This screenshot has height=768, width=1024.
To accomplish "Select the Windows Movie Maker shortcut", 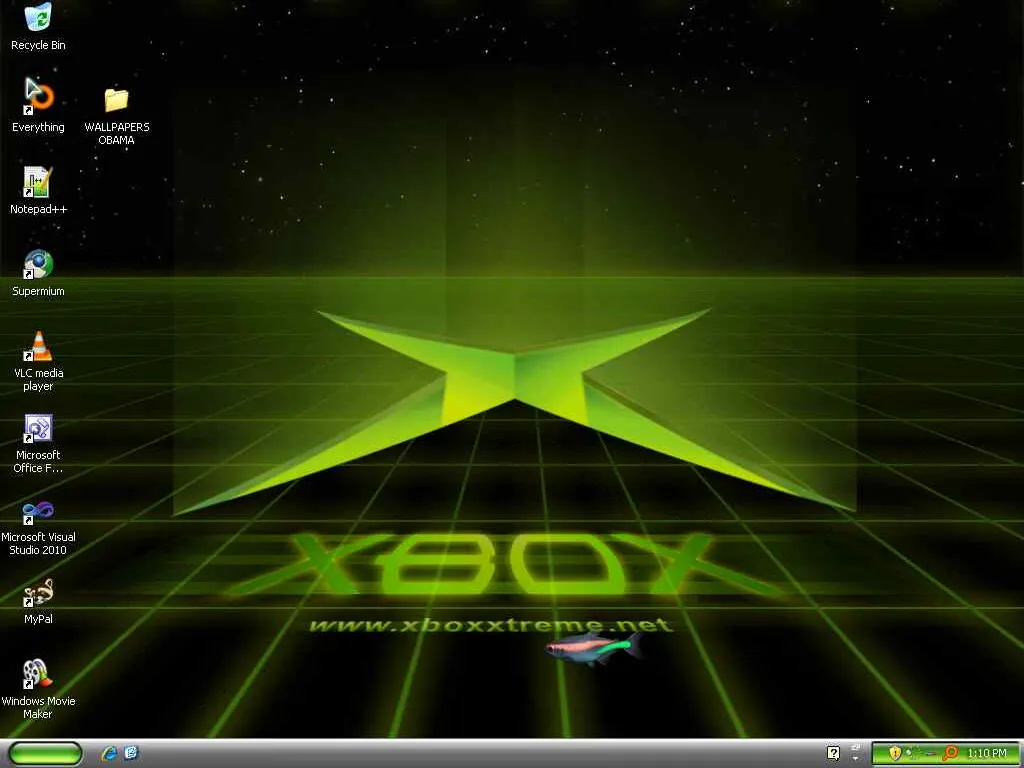I will [x=38, y=689].
